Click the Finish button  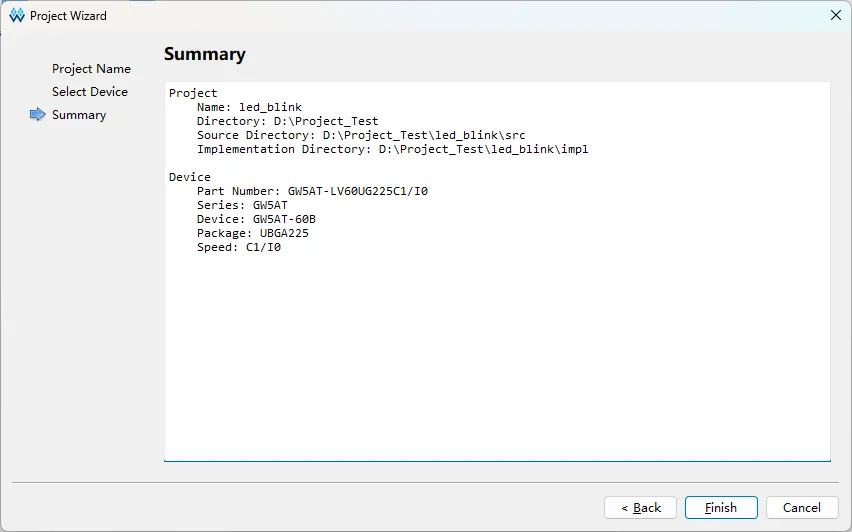[721, 508]
